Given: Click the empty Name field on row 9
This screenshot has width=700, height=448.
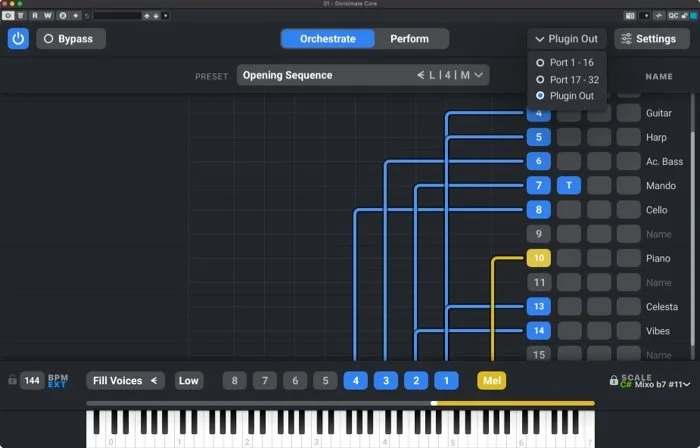Looking at the screenshot, I should pos(658,234).
